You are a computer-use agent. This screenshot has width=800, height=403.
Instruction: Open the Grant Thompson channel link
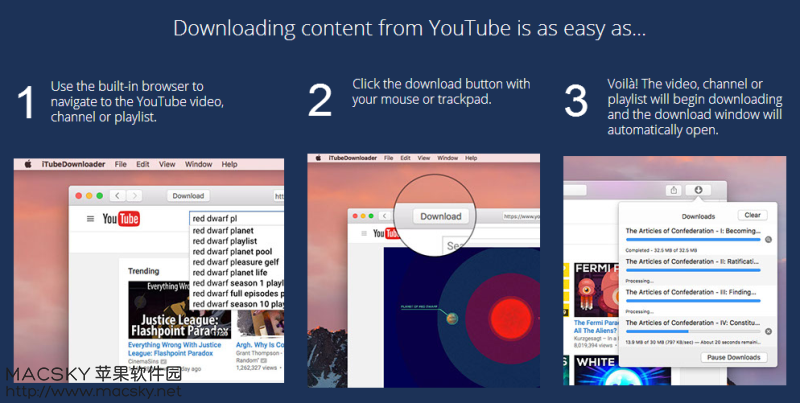257,353
